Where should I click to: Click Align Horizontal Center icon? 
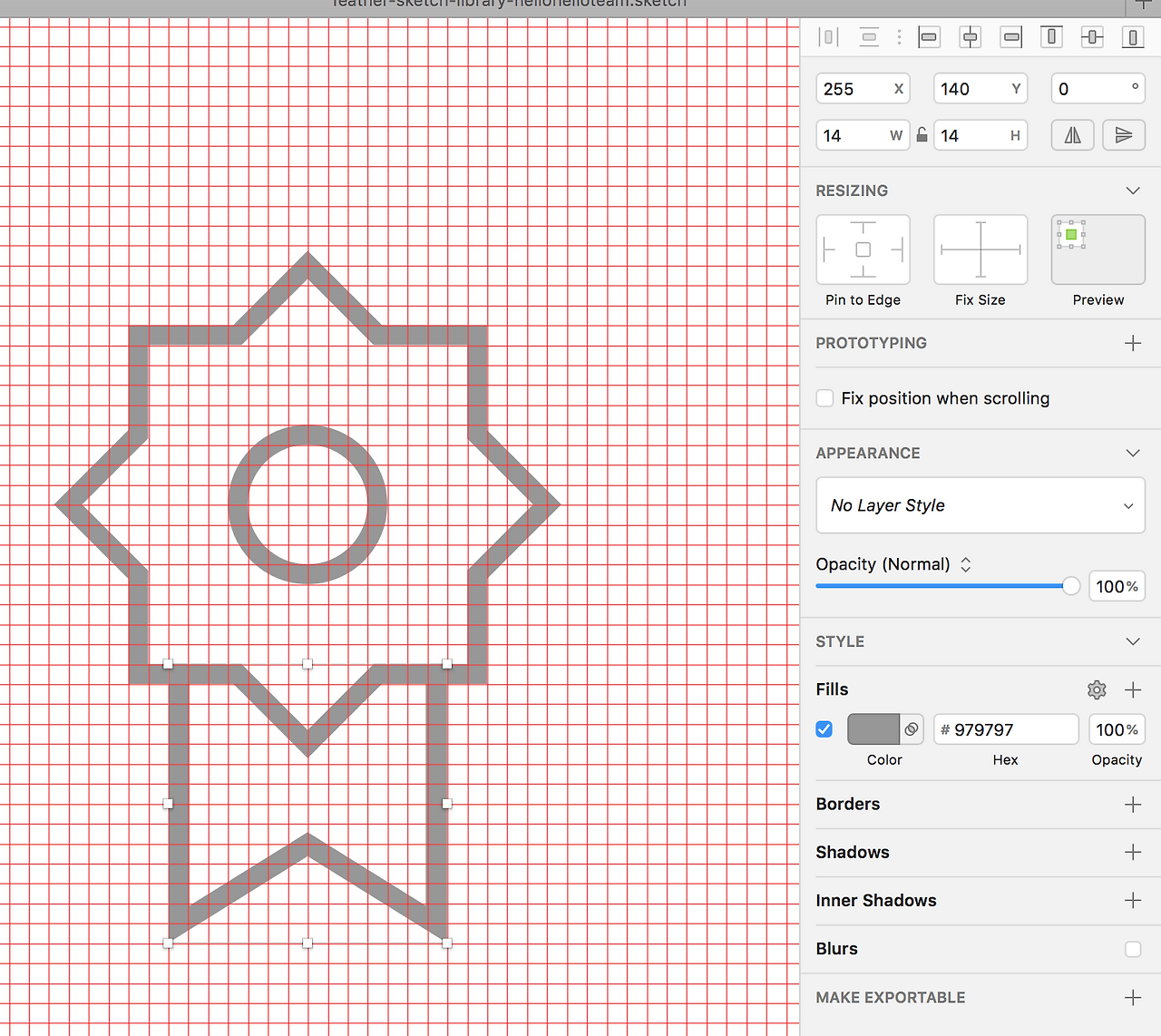click(x=970, y=37)
